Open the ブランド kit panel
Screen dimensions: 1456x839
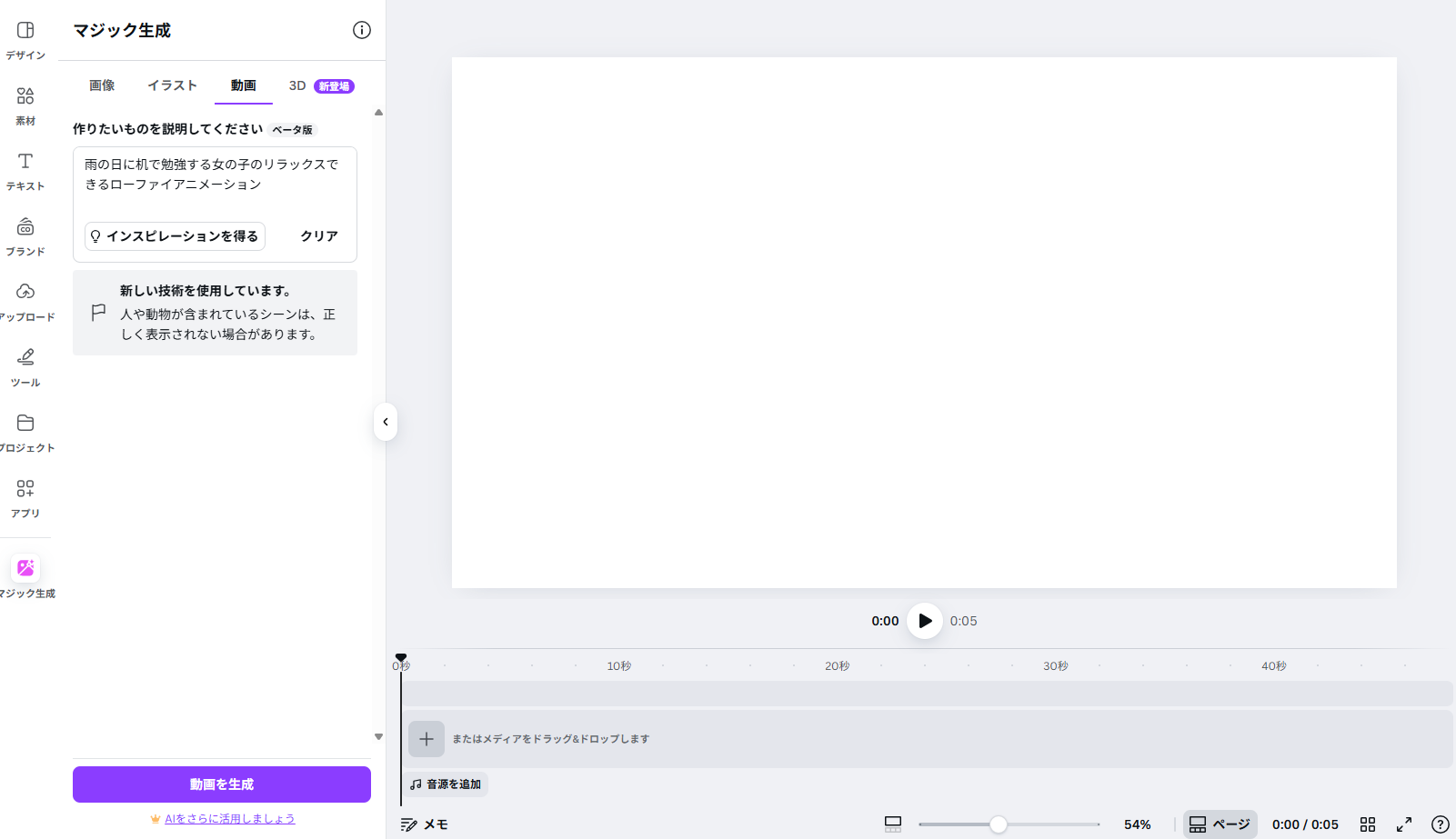(x=25, y=236)
